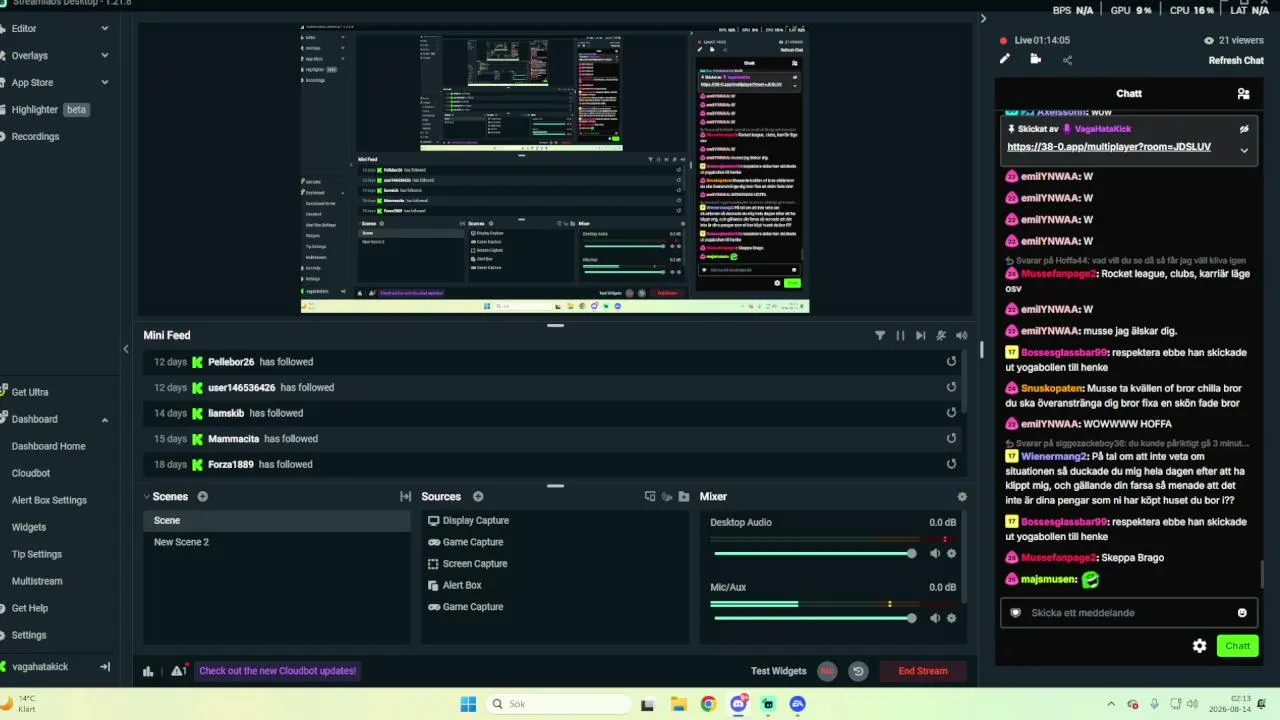Screen dimensions: 1280x720
Task: Toggle the Mini Feed mute-alerts icon
Action: click(941, 336)
